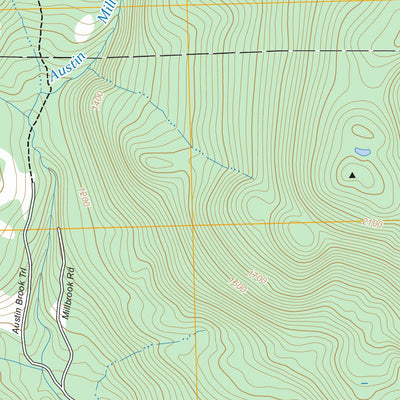Viewport: 400px width, 400px height.
Task: Click the black summit triangle marker
Action: point(352,175)
